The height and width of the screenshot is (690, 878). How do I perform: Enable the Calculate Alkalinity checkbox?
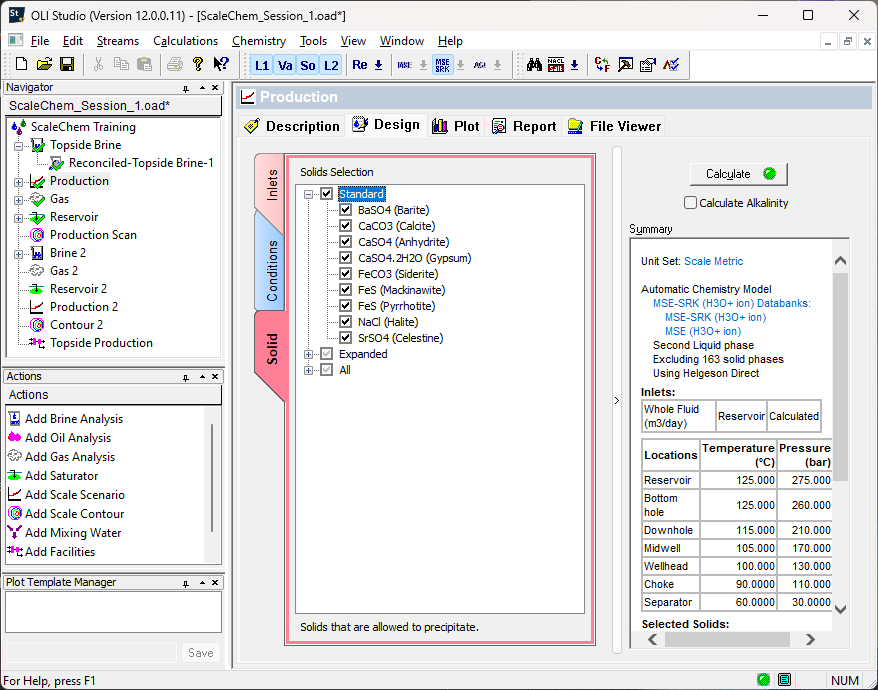pos(690,203)
